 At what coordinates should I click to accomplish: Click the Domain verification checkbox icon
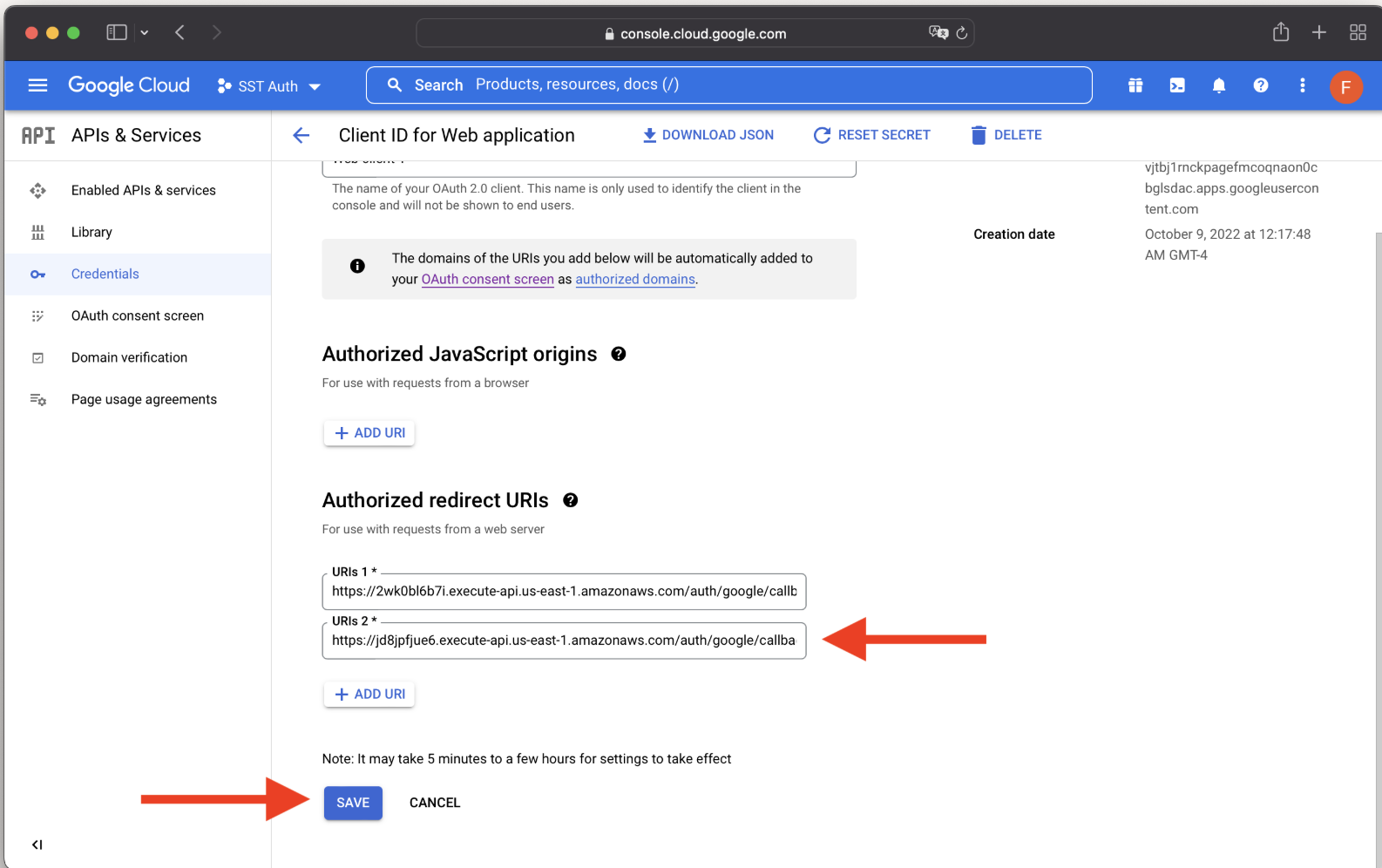37,357
